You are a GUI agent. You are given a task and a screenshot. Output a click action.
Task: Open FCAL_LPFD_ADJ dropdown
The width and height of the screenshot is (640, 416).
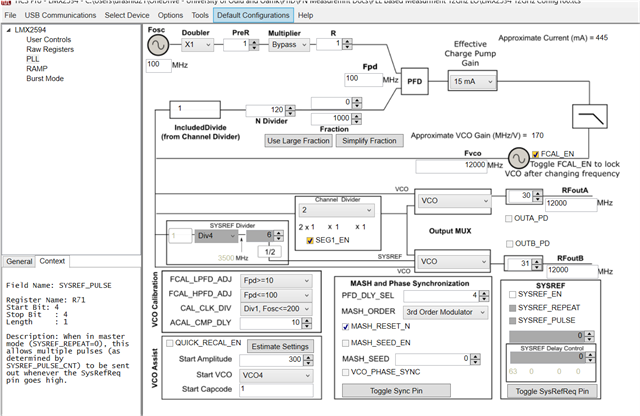tap(276, 280)
